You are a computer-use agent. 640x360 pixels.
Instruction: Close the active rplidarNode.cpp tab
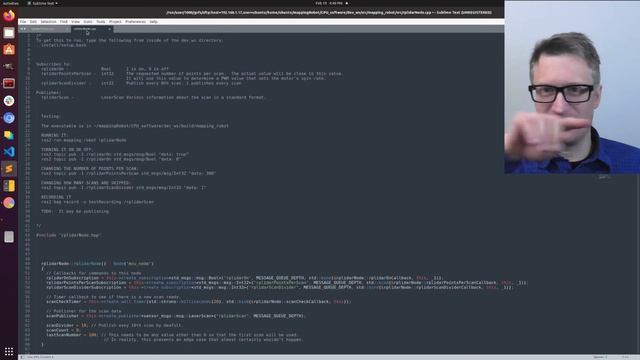pos(109,29)
